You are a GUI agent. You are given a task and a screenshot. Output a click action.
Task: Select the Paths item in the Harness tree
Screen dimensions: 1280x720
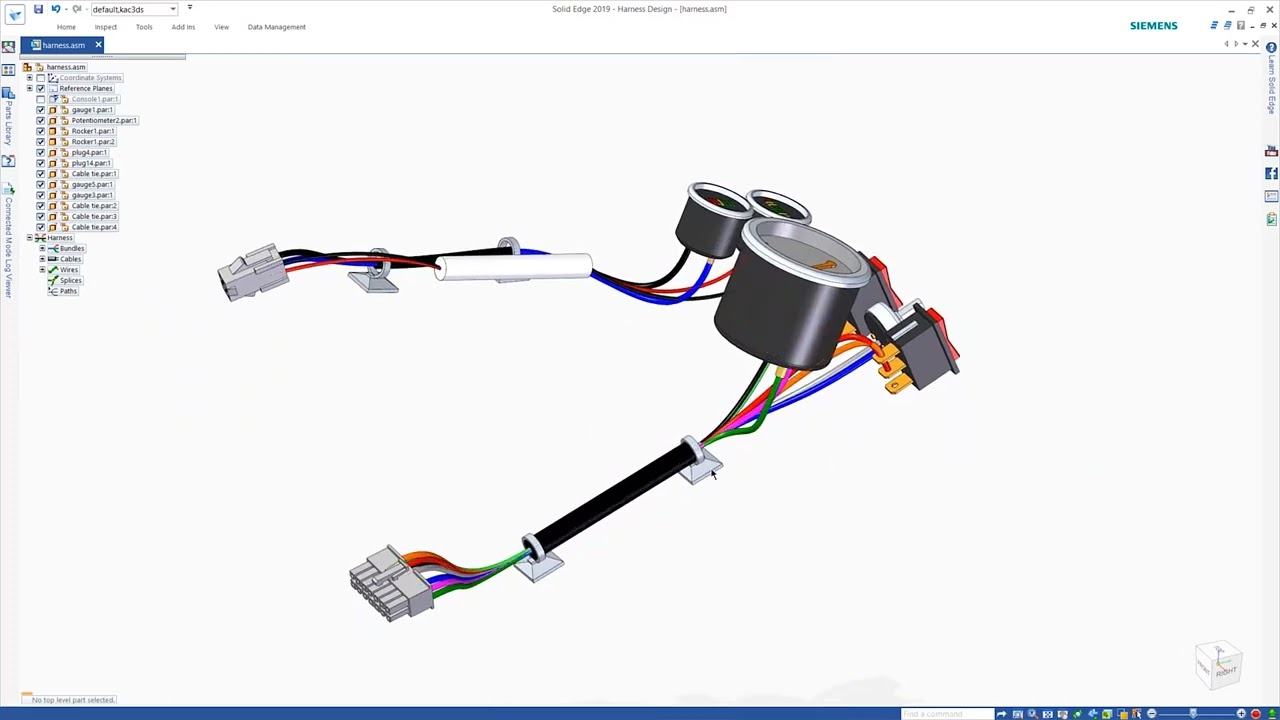tap(68, 291)
